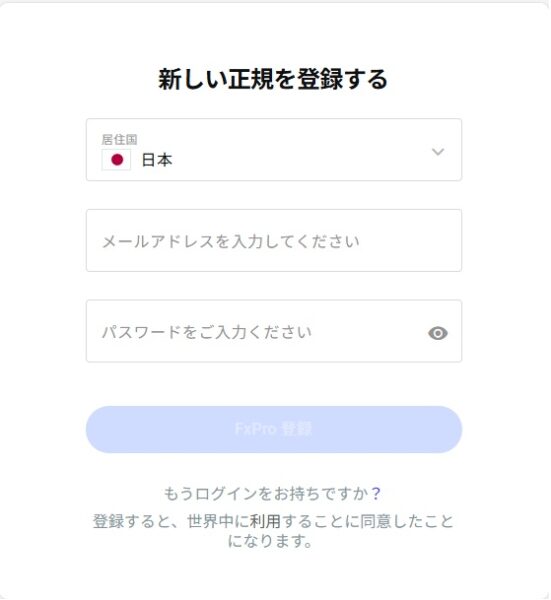Click blank area right of email placeholder
Viewport: 551px width, 600px height.
(x=409, y=241)
